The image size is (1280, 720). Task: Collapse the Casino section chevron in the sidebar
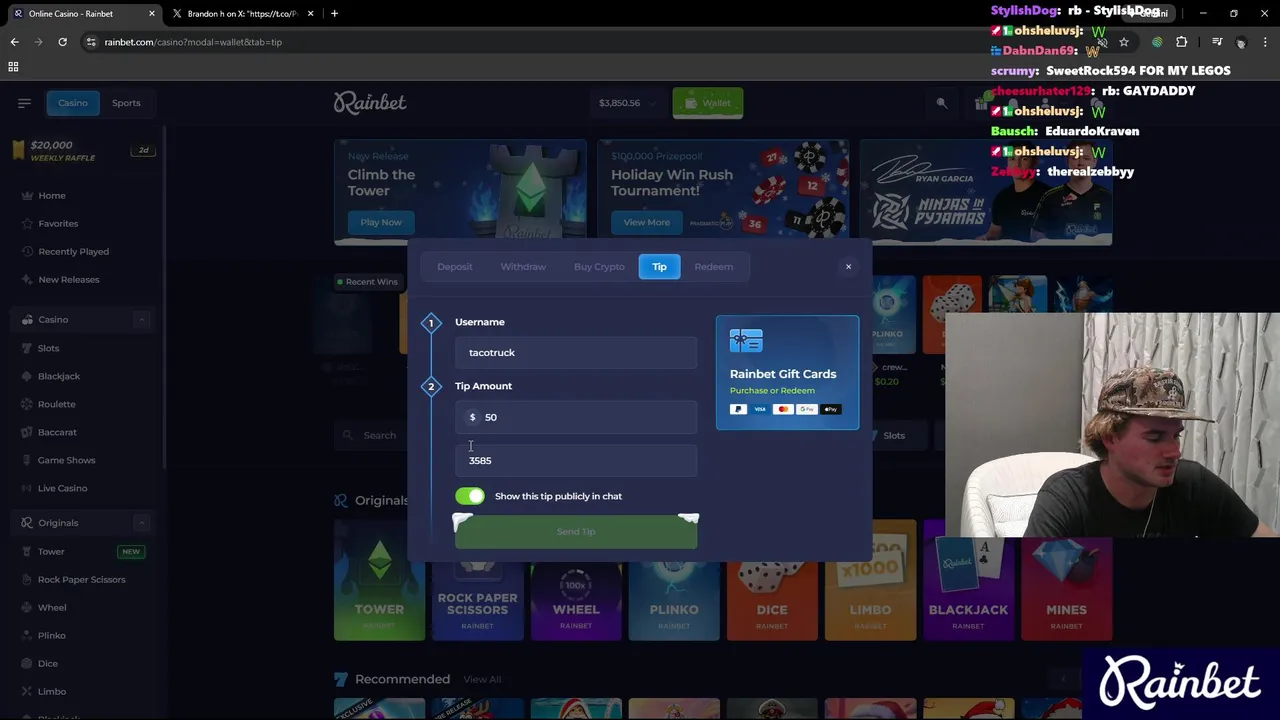coord(141,320)
